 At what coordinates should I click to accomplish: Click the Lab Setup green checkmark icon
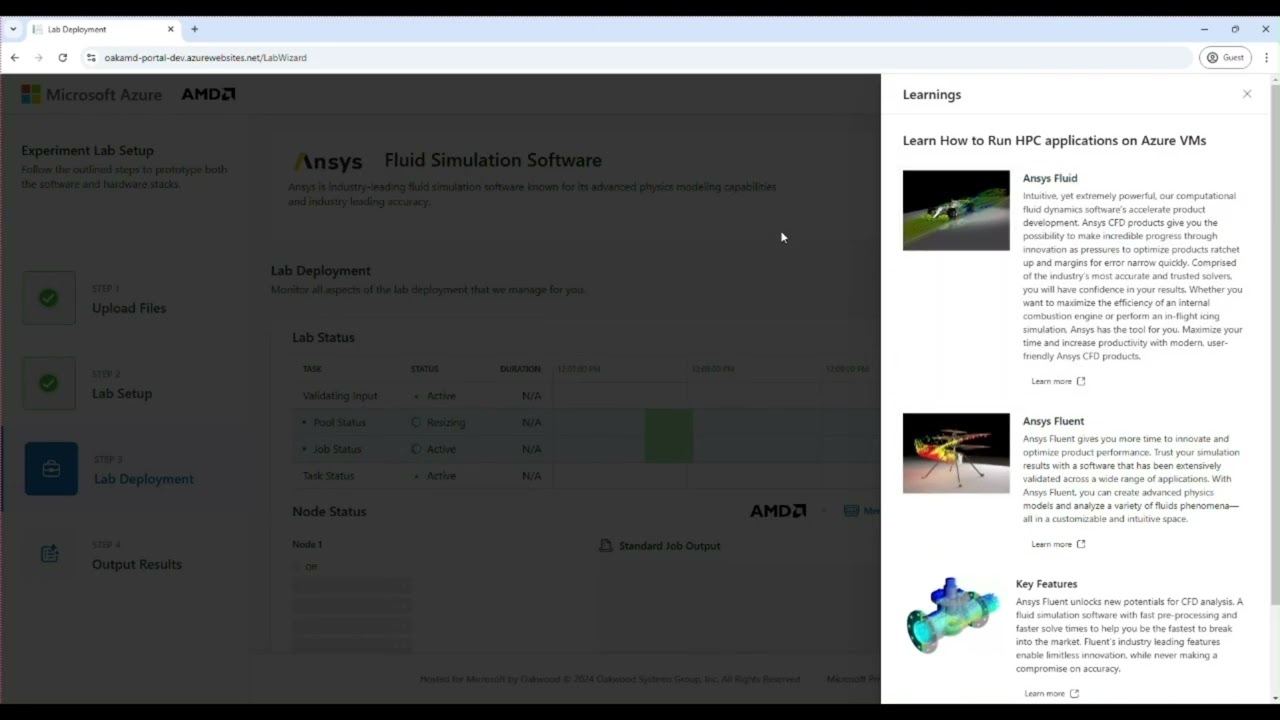(48, 383)
